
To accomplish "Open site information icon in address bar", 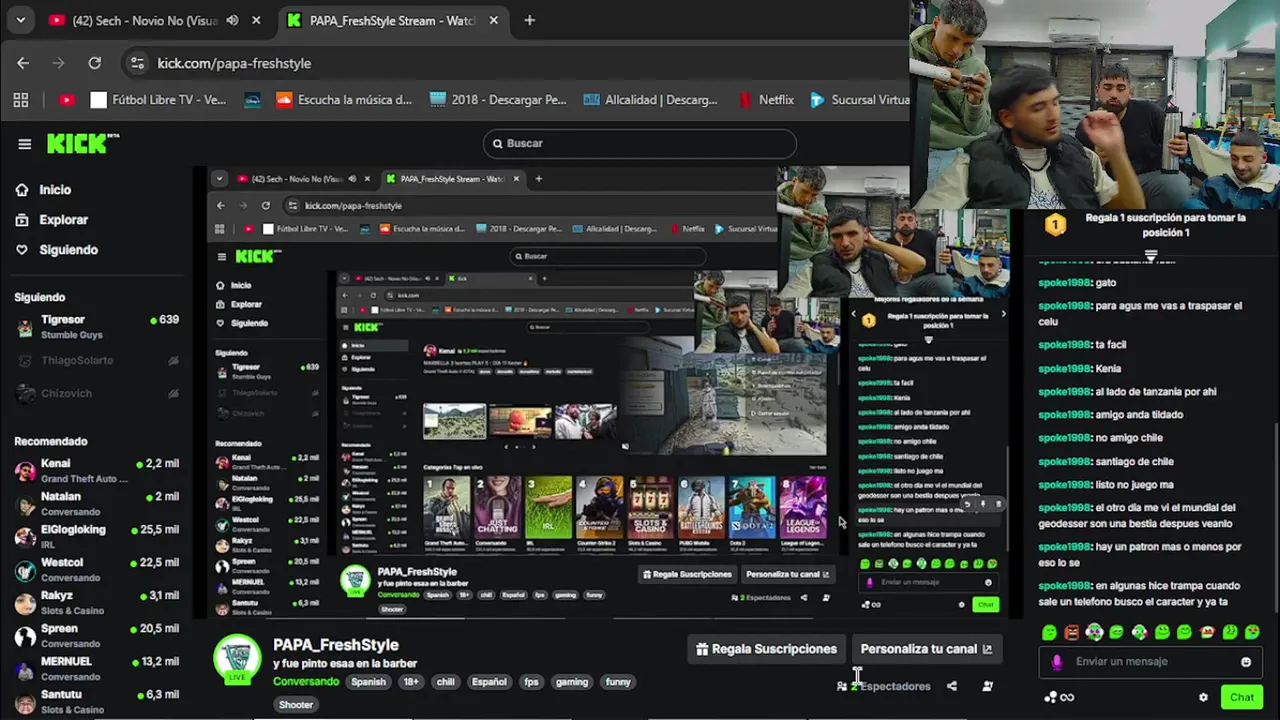I will 137,63.
